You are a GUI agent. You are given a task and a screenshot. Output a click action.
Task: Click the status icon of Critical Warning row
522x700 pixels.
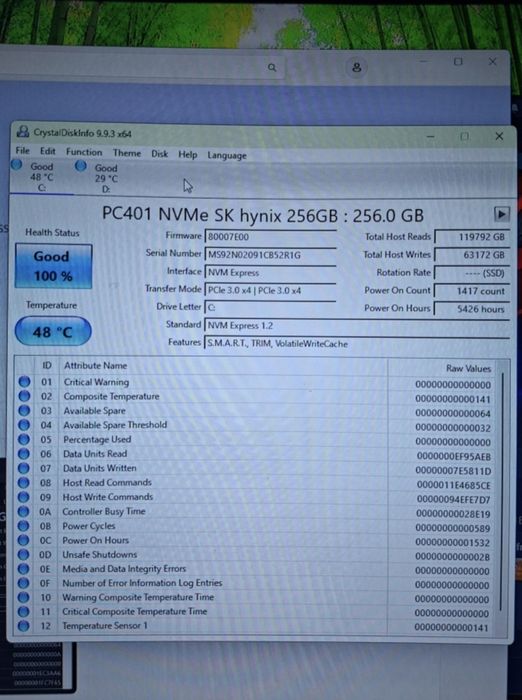point(25,382)
